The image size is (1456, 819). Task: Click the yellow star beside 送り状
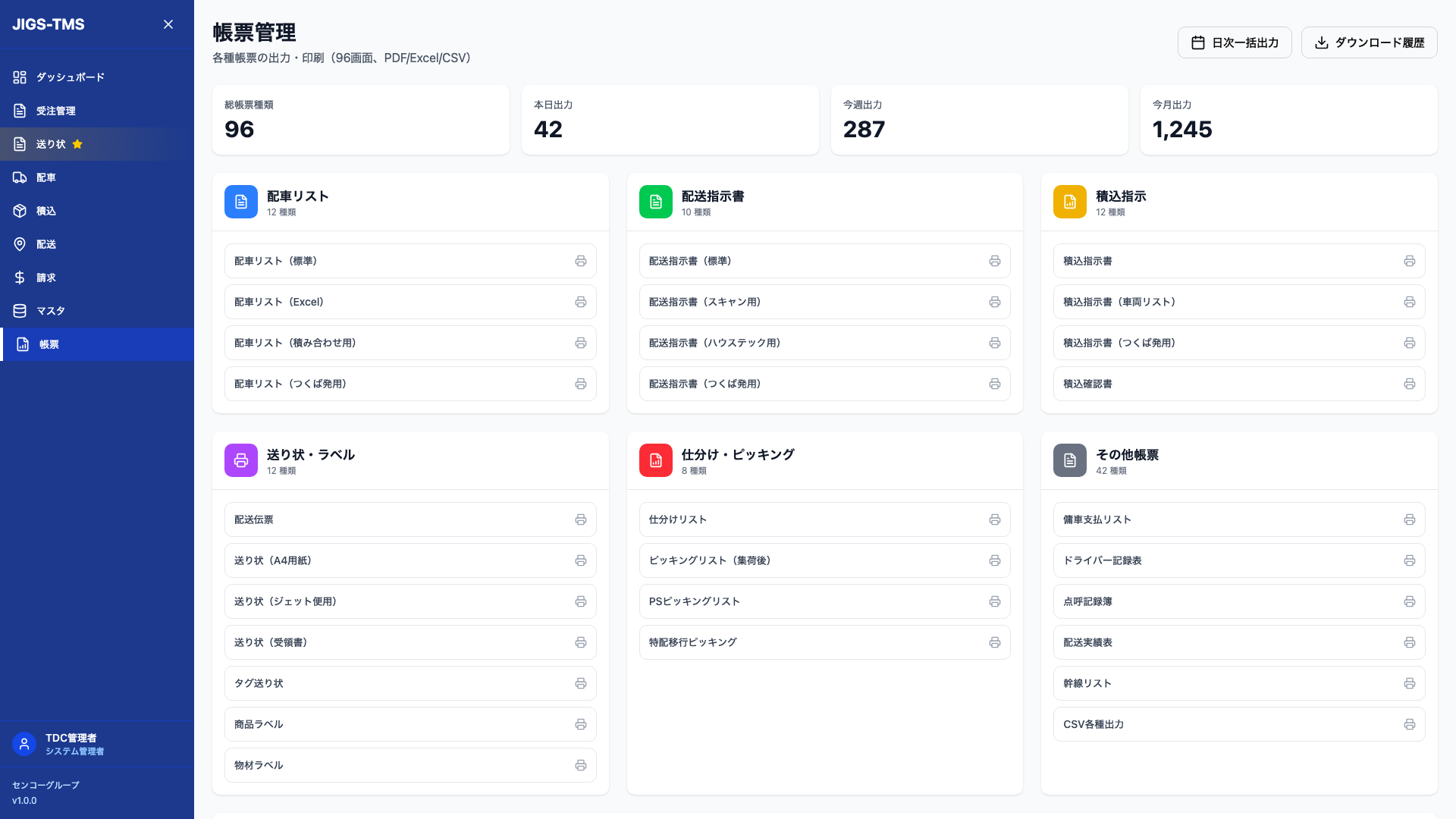point(77,144)
